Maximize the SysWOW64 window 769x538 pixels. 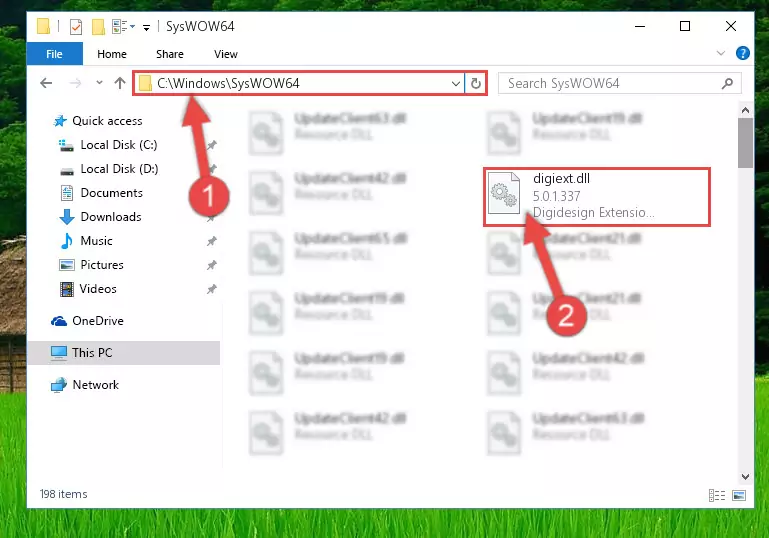click(685, 26)
